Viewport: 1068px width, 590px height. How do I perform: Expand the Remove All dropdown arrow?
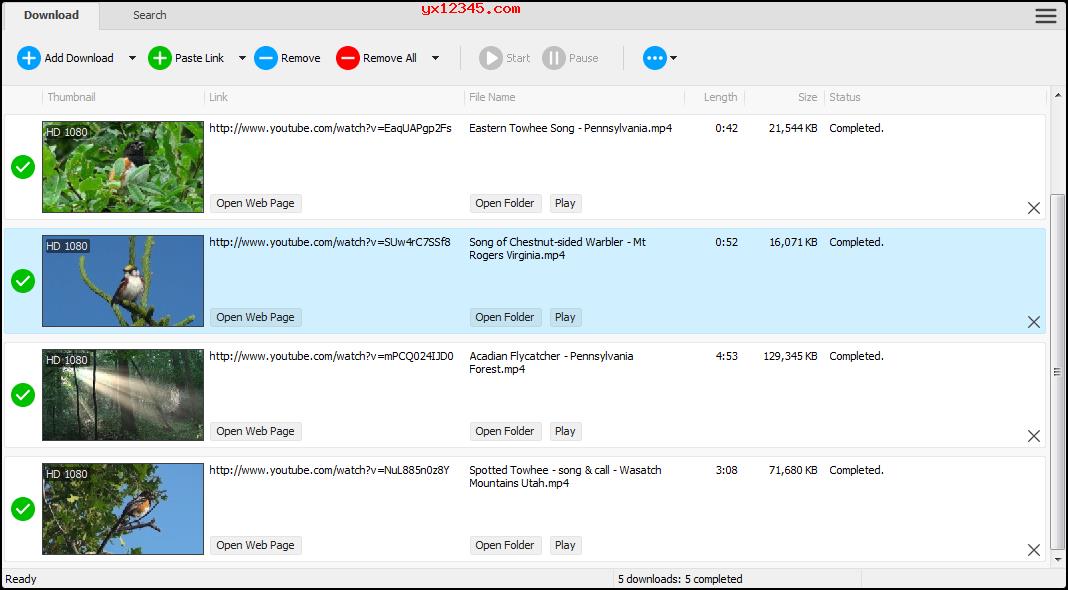pyautogui.click(x=435, y=58)
